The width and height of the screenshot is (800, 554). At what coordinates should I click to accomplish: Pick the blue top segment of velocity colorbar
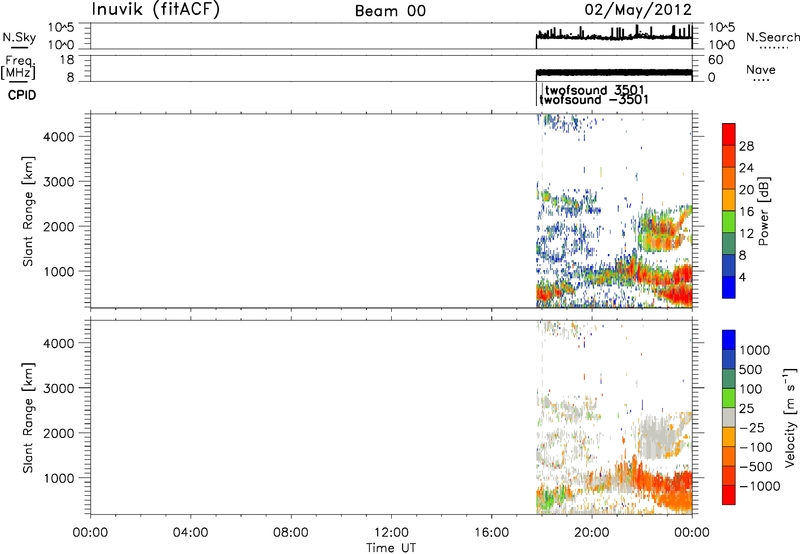click(x=729, y=340)
